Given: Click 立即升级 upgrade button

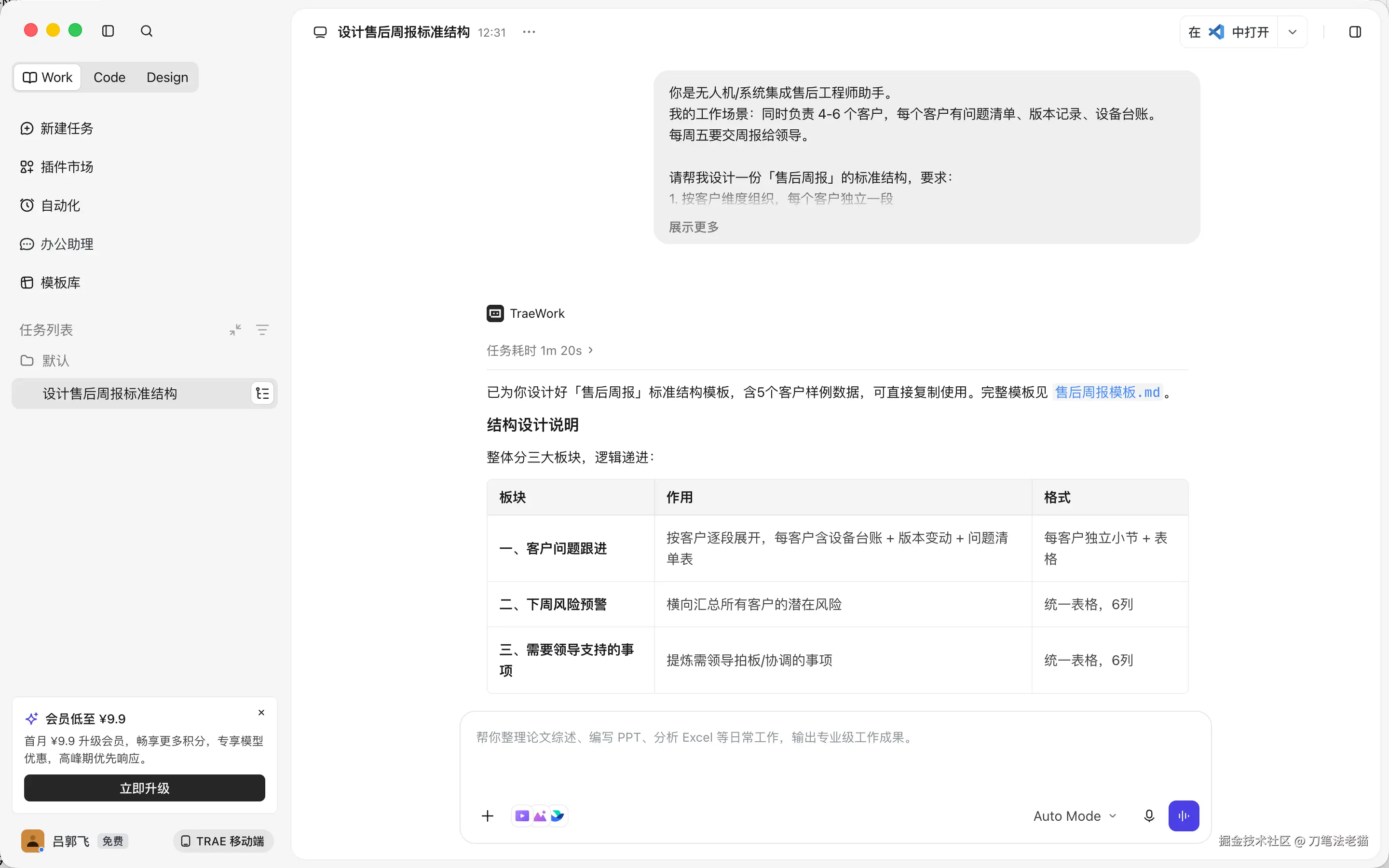Looking at the screenshot, I should point(145,787).
